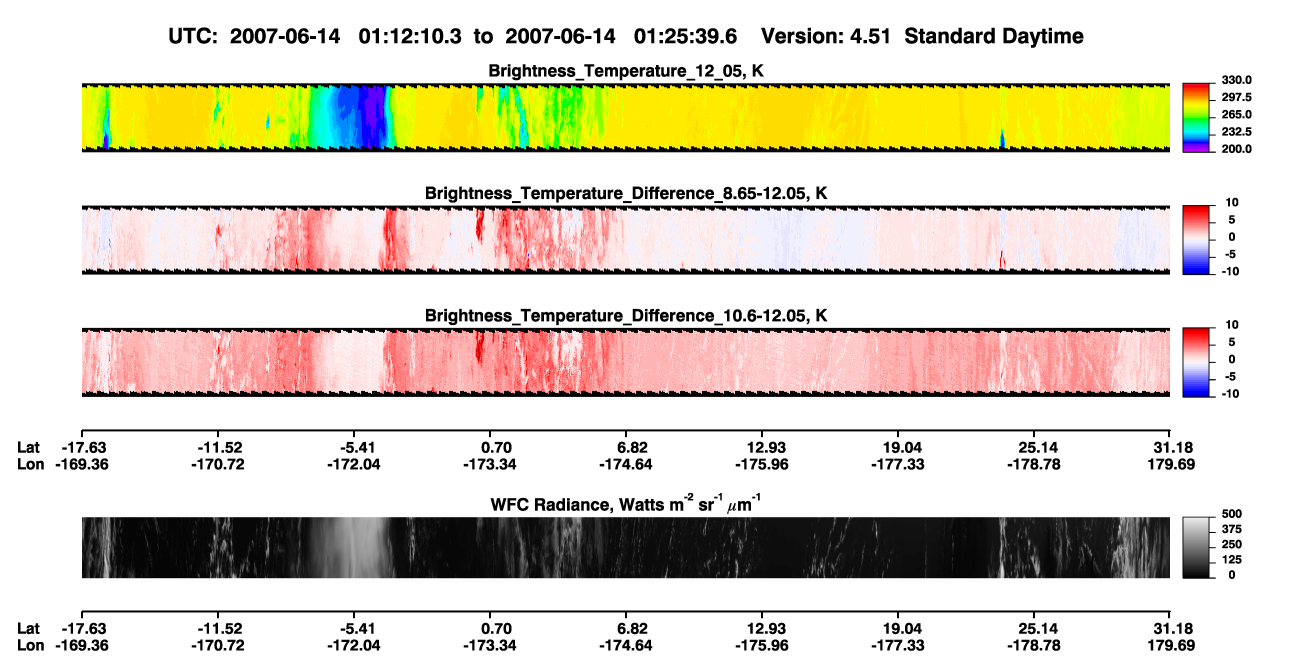Screen dimensions: 1300x667
Task: Click 'Version: 4.51' in the header
Action: tap(828, 36)
